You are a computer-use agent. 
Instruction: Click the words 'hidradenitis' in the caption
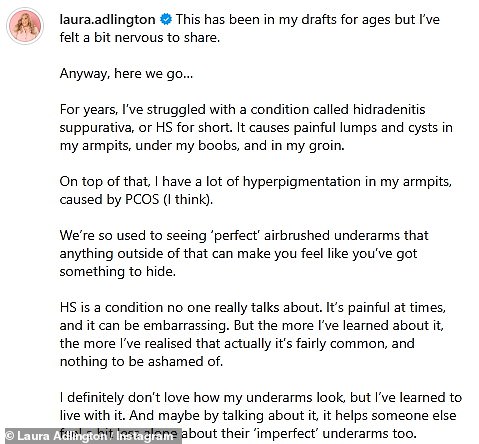click(389, 109)
